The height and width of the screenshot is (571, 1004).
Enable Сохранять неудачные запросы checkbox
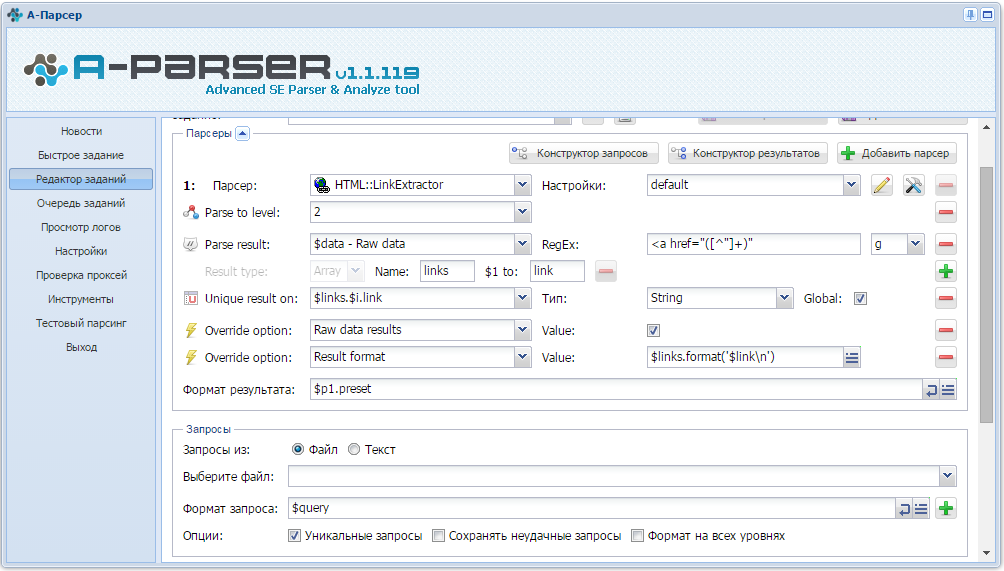[439, 536]
